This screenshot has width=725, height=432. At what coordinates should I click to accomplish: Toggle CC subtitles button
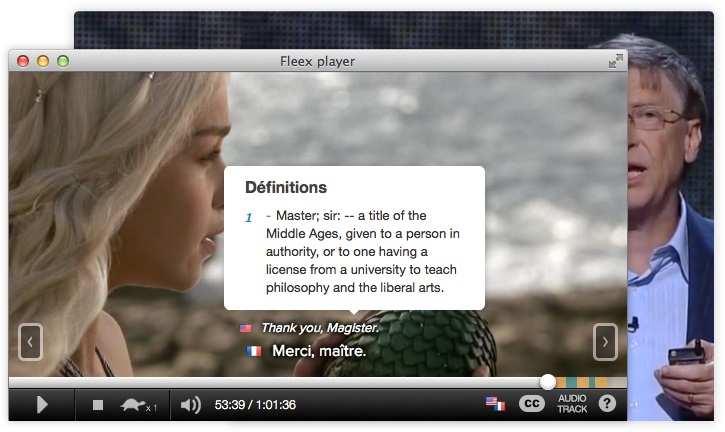tap(532, 404)
